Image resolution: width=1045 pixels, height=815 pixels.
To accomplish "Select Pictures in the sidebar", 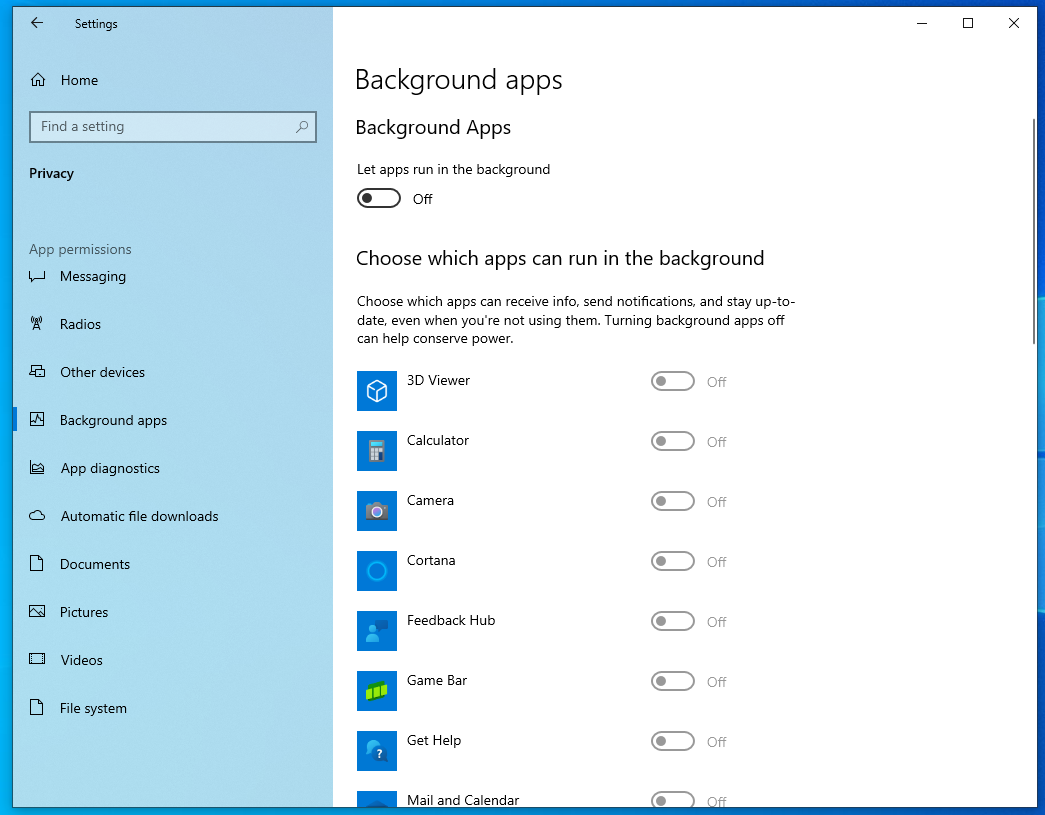I will pyautogui.click(x=173, y=612).
